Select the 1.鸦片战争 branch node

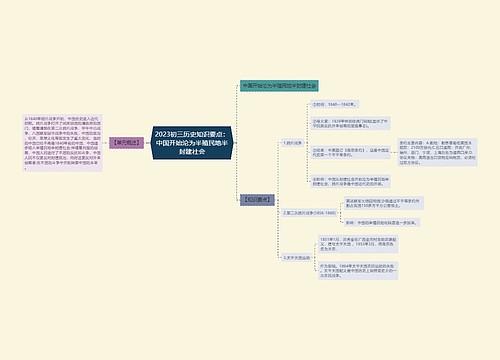click(292, 143)
